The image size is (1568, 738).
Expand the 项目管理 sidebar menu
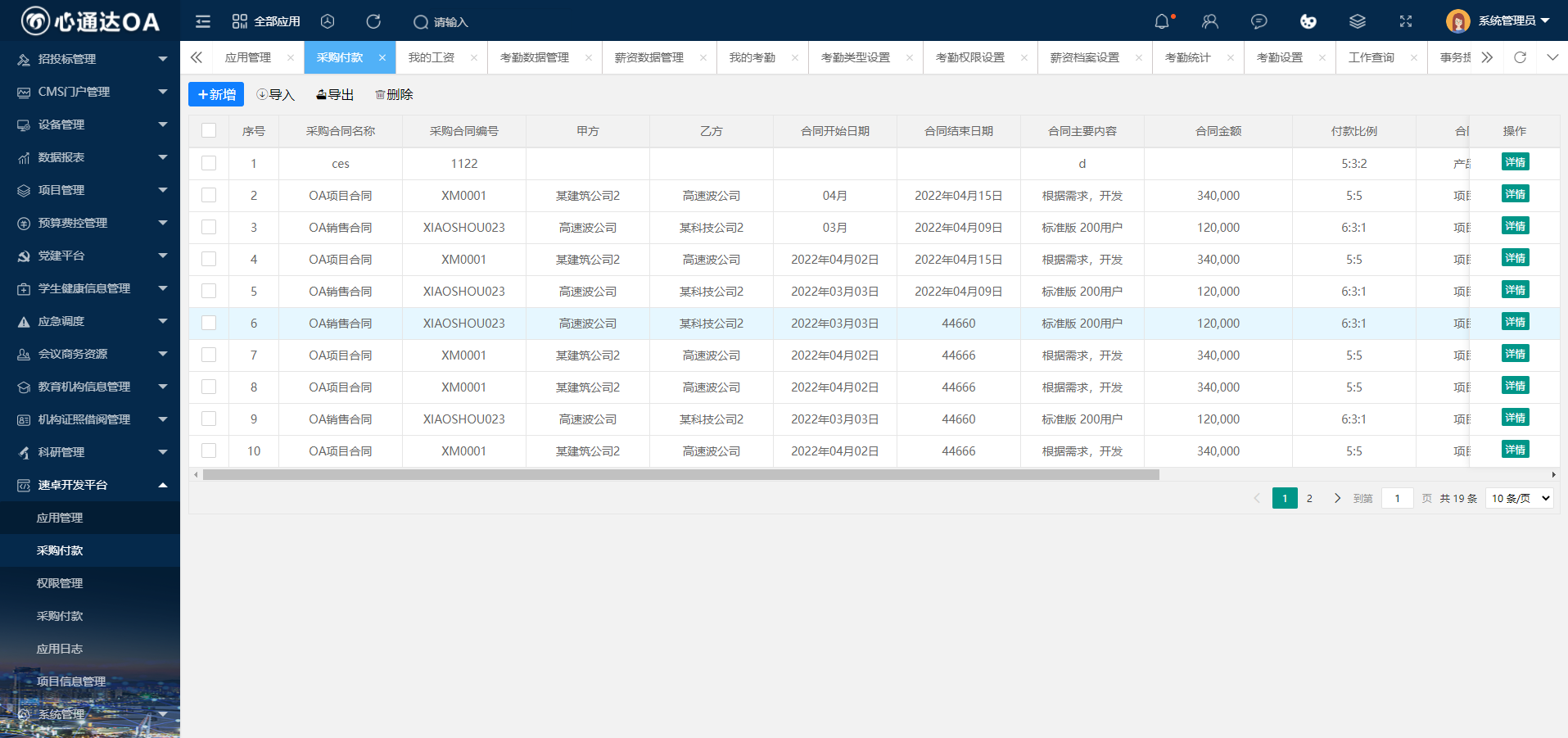(90, 190)
